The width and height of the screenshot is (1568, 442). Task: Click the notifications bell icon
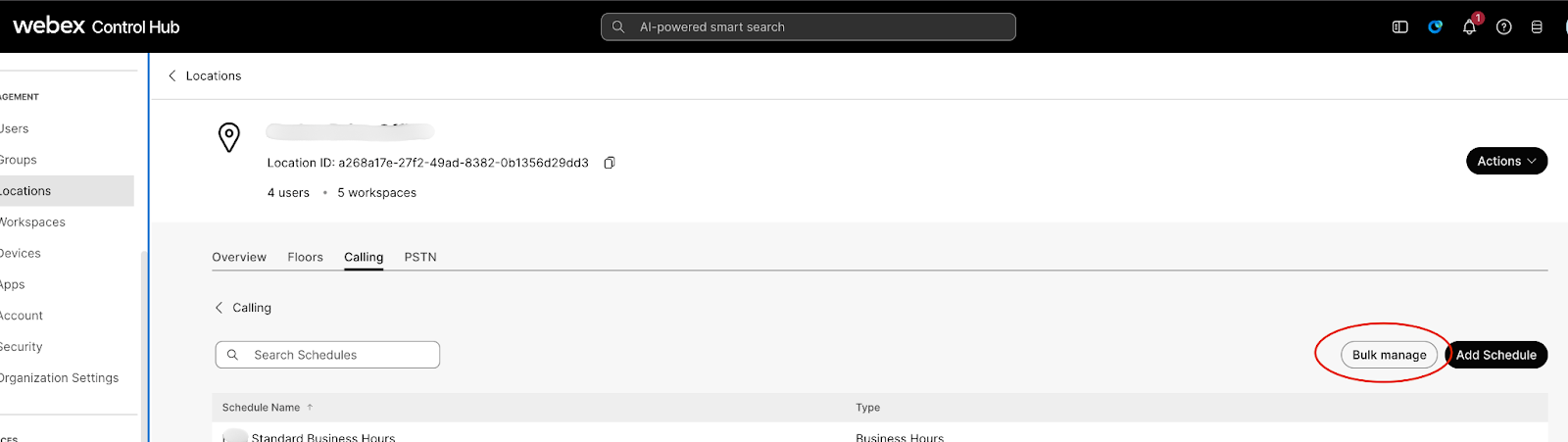1469,27
